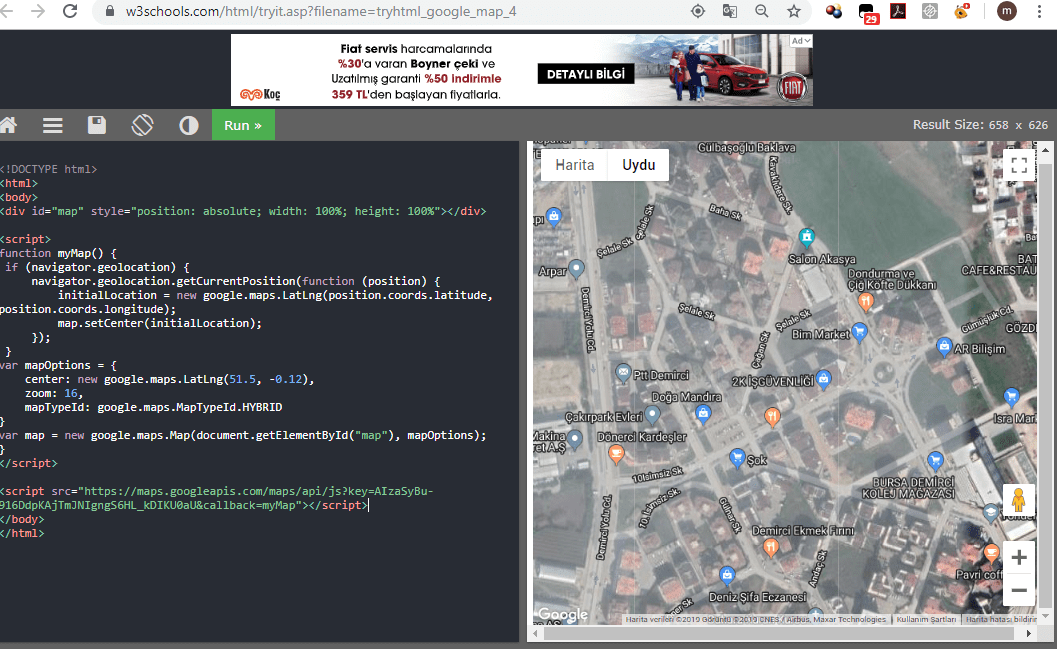The image size is (1057, 649).
Task: Click the Doğa Mandıra shop marker
Action: 703,413
